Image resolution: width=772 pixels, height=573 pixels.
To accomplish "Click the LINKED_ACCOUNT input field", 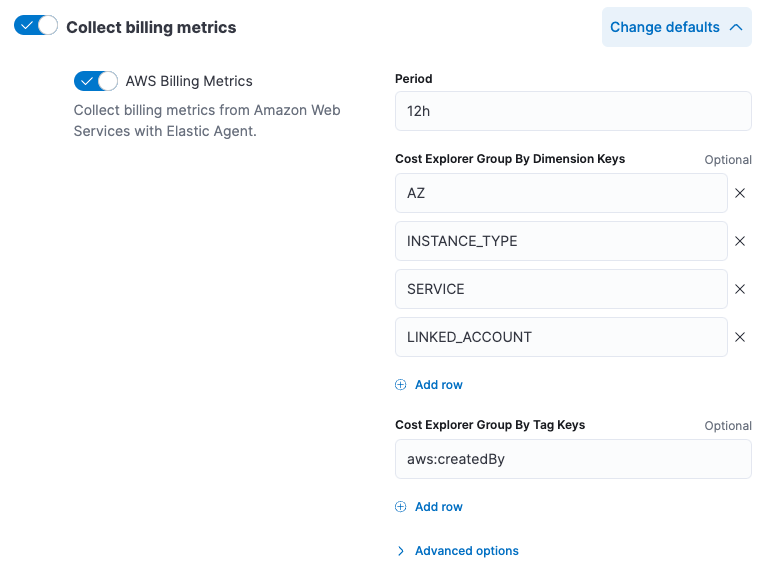I will pos(561,337).
